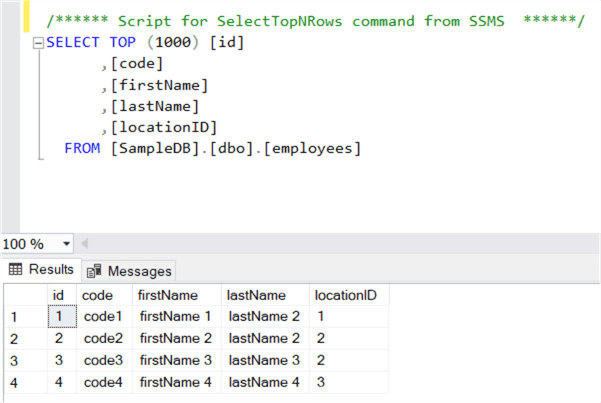Click the Results grid icon

[15, 269]
